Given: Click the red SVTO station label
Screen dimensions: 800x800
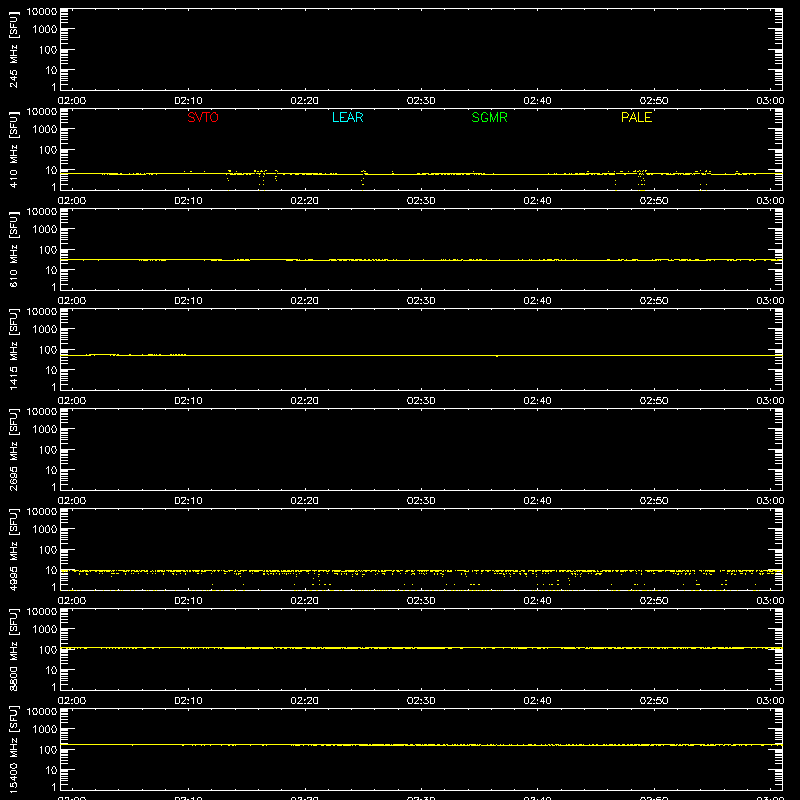Looking at the screenshot, I should 203,117.
